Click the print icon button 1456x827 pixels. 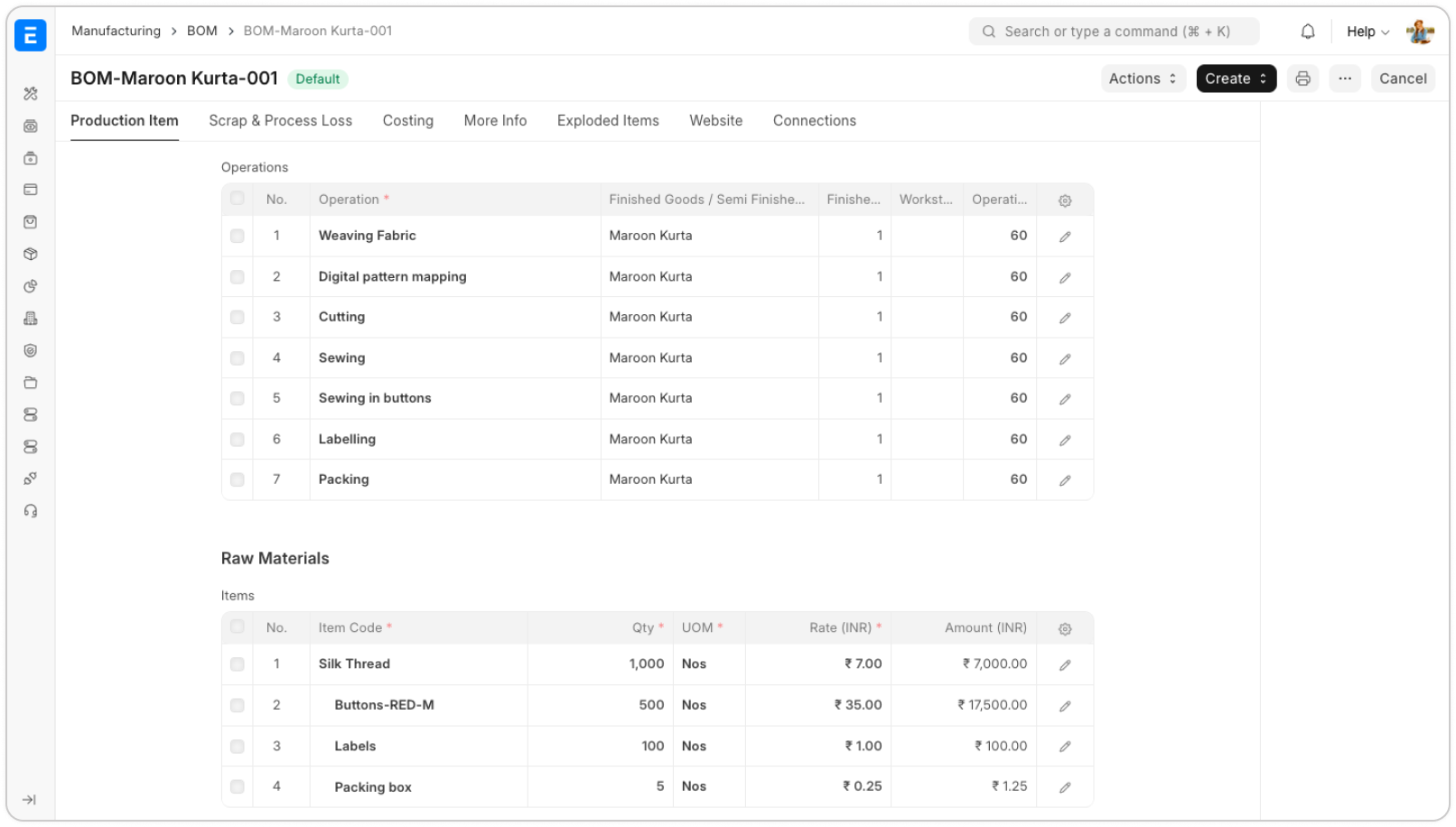pos(1302,79)
